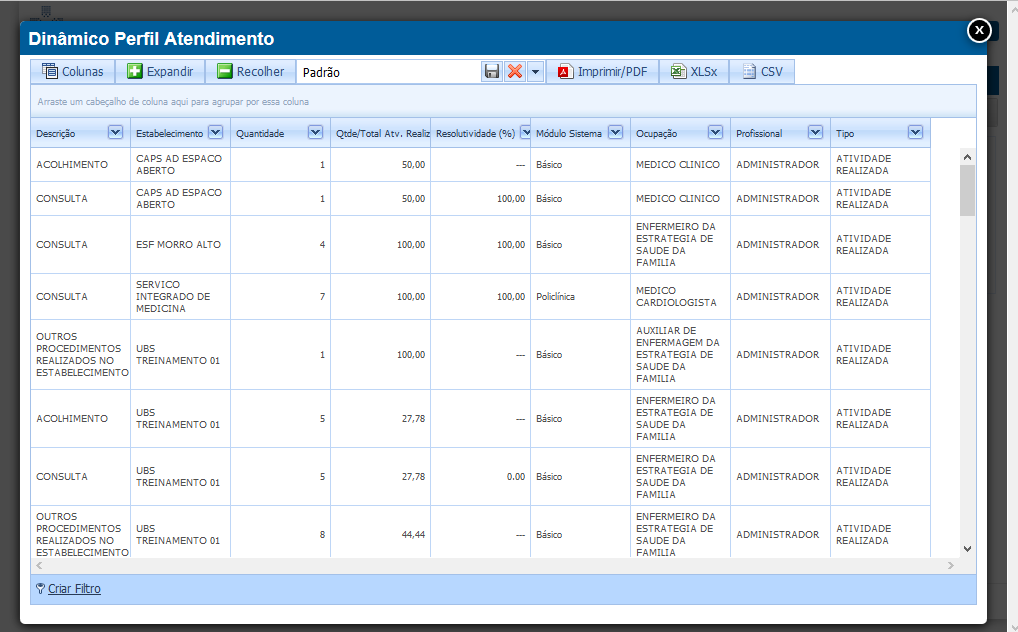Screen dimensions: 1018x632
Task: Click the filter icon beside Criar Filtro
Action: pos(40,588)
